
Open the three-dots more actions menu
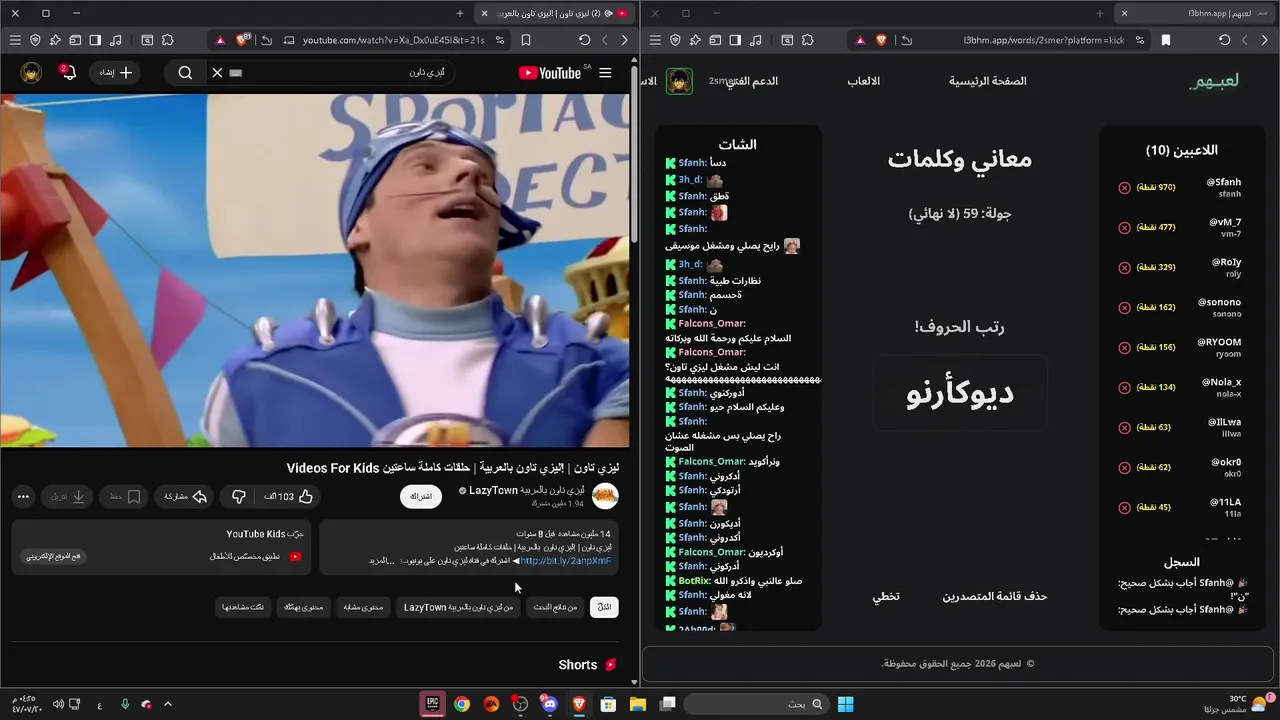[x=23, y=496]
